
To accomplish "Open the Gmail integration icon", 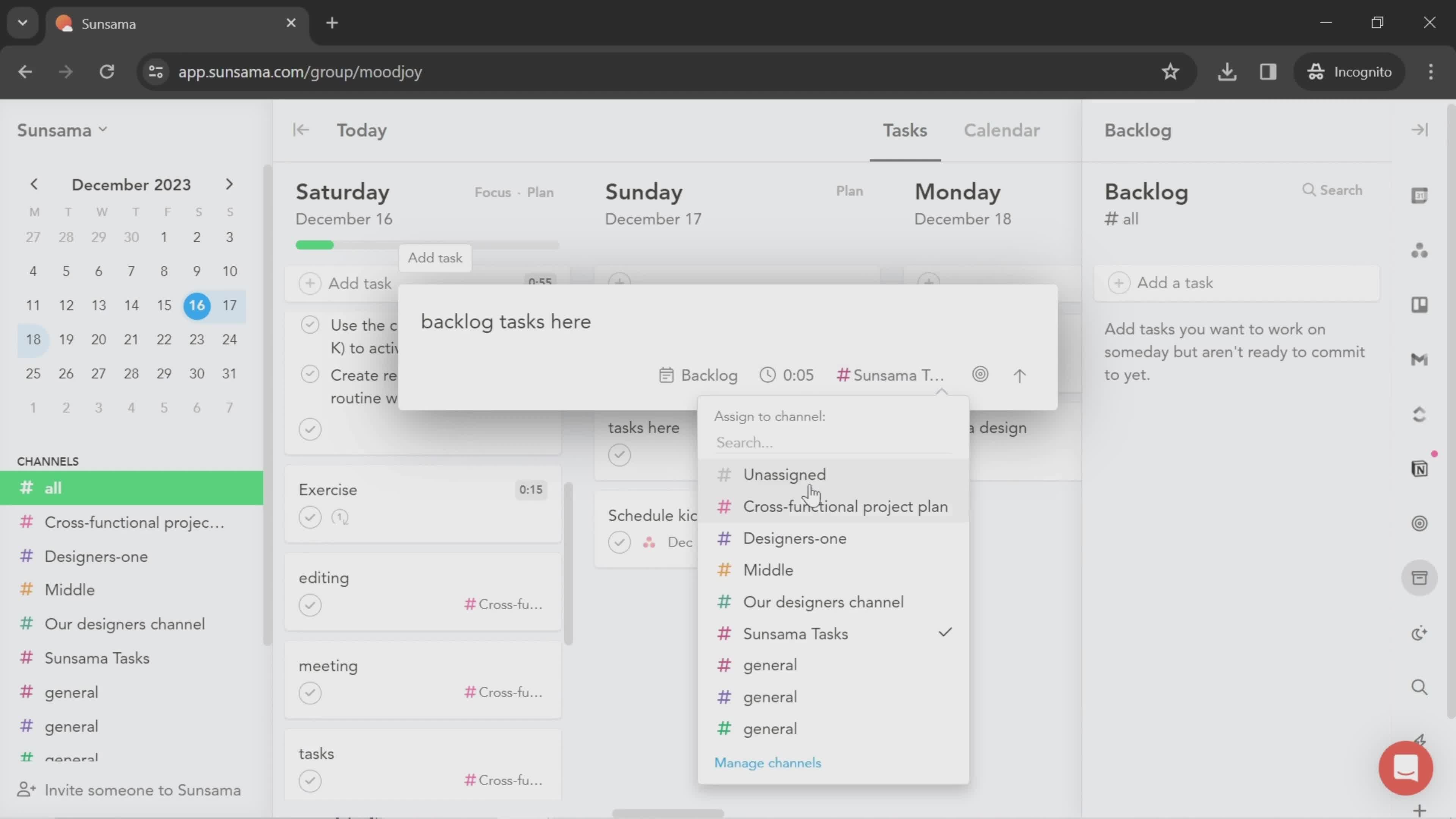I will (x=1419, y=359).
